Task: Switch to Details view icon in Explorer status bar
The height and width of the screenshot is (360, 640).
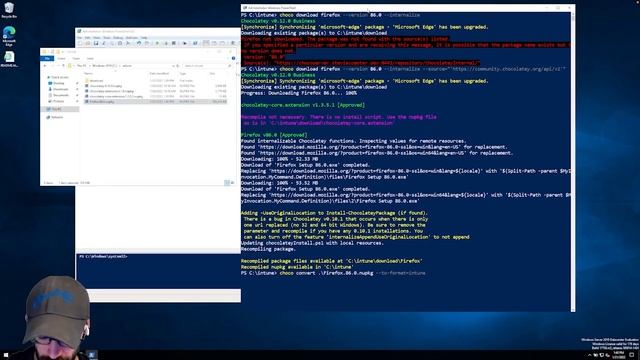Action: tap(227, 183)
